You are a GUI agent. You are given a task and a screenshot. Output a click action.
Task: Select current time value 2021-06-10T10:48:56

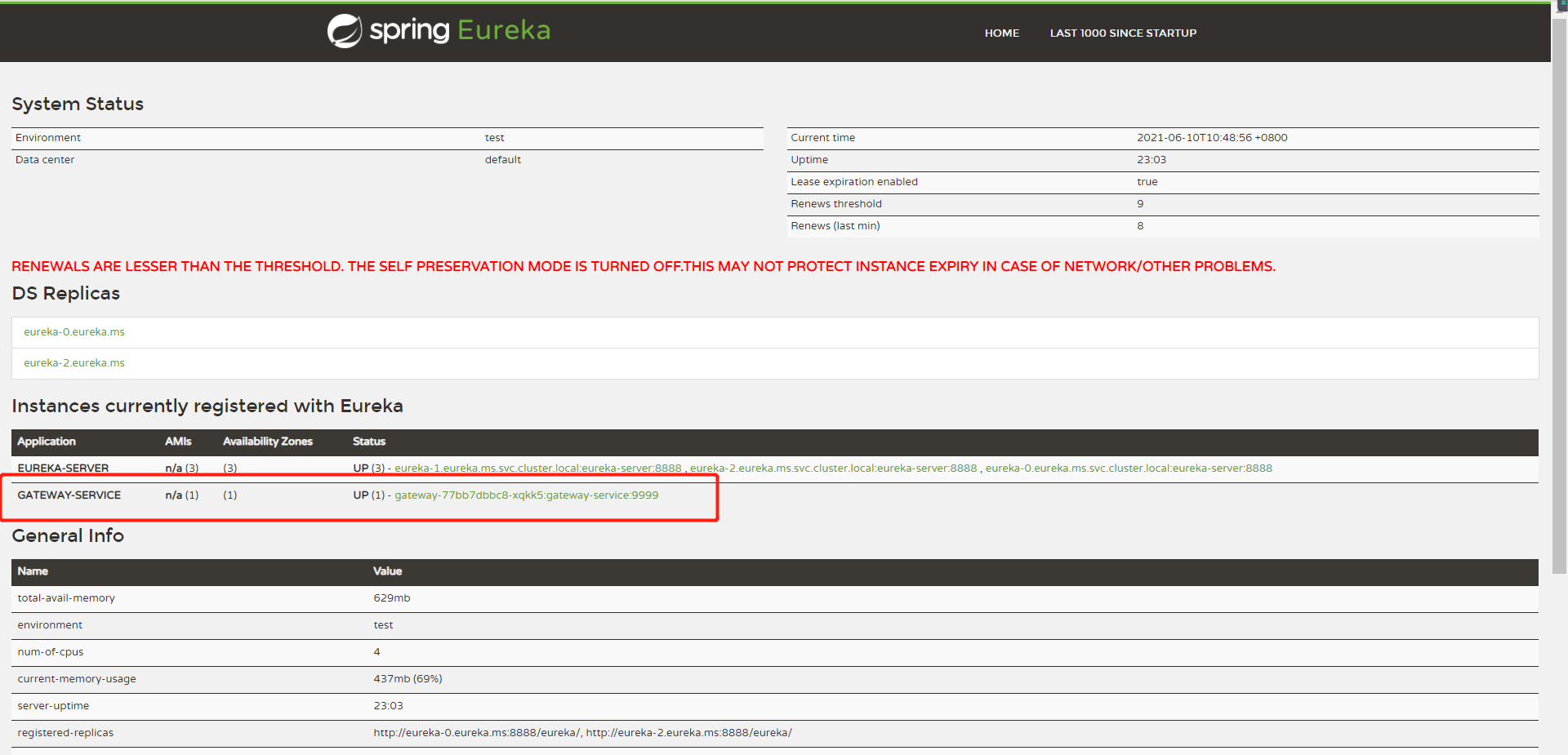coord(1212,138)
